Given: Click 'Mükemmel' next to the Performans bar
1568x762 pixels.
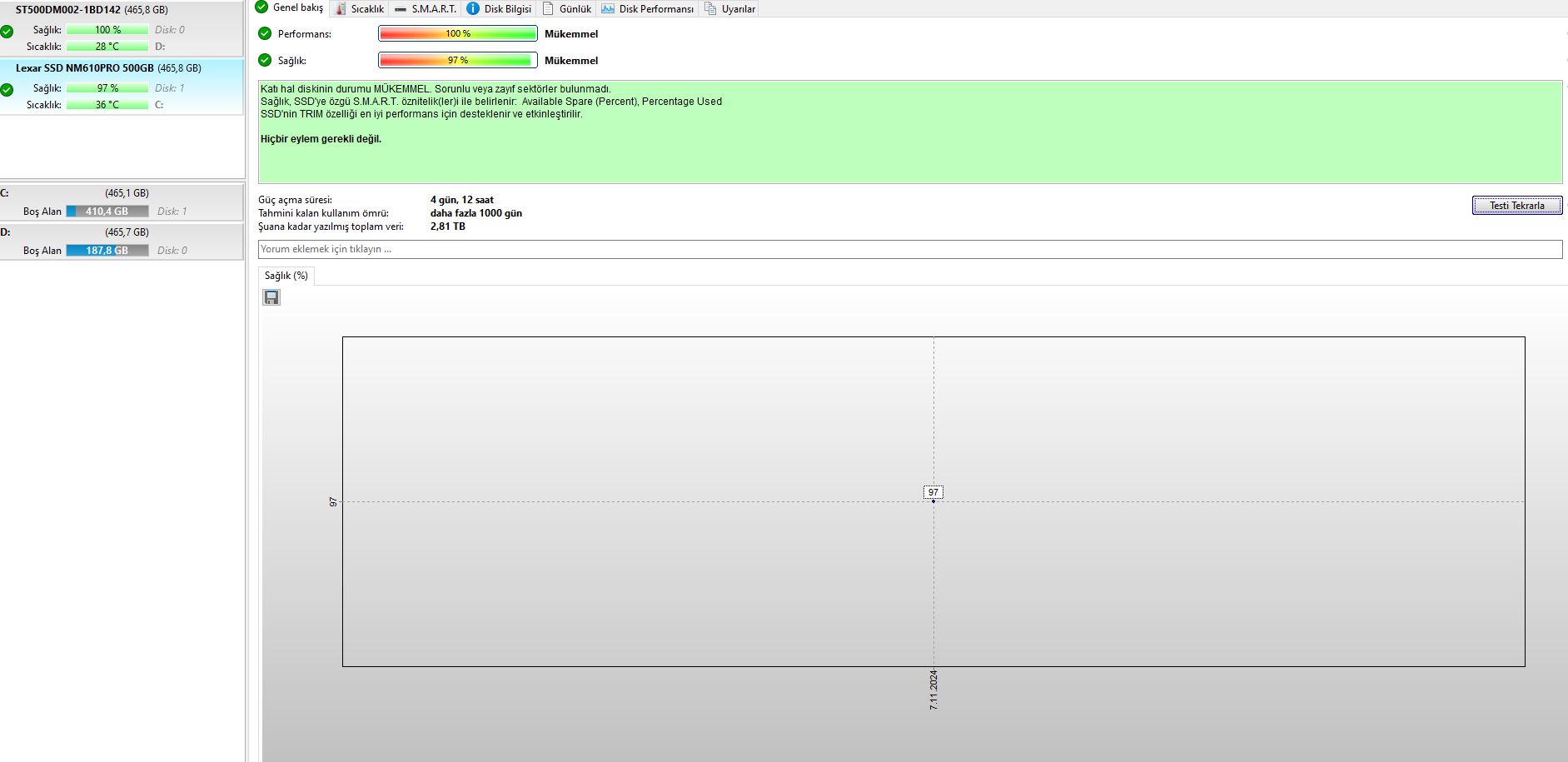Looking at the screenshot, I should pos(571,34).
